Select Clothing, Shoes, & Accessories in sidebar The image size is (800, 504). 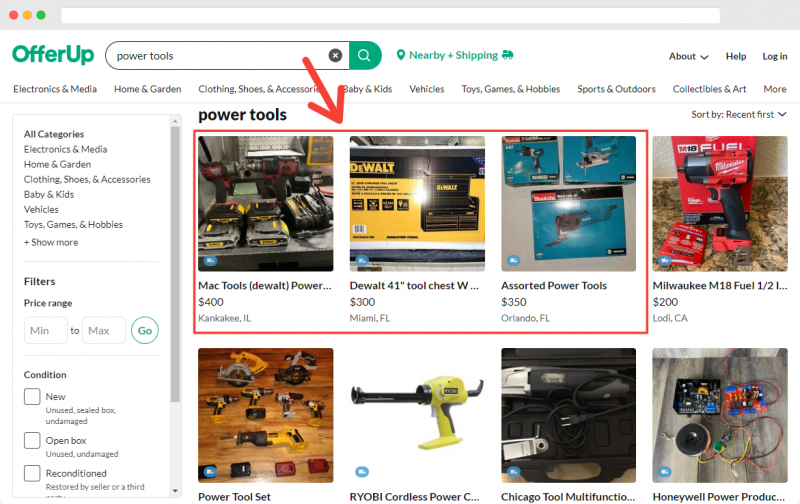[x=87, y=179]
